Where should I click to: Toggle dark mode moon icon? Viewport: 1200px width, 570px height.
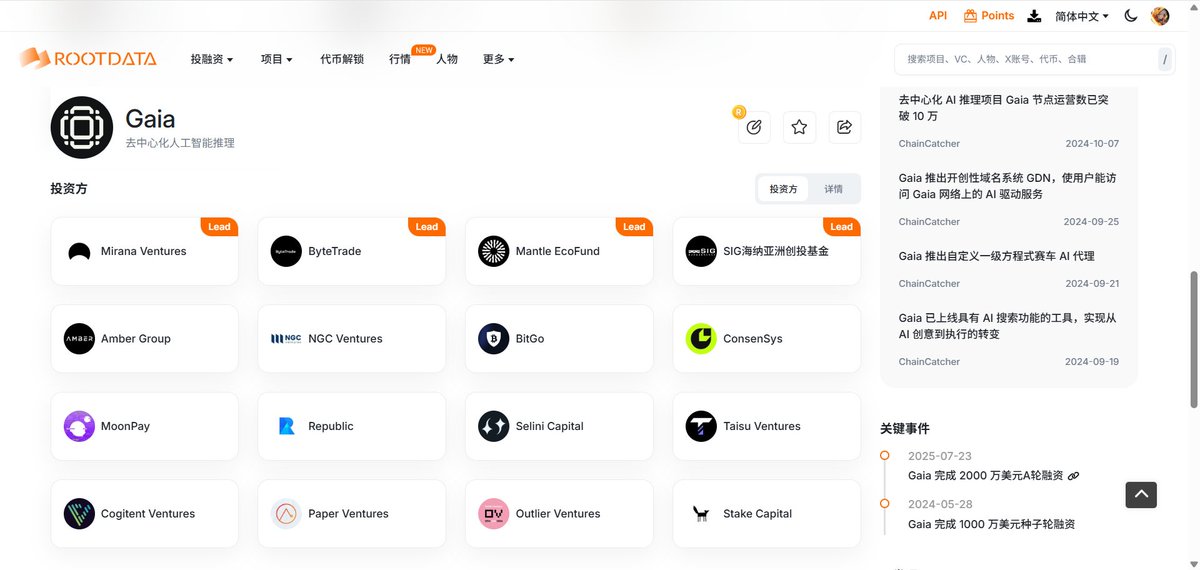[1131, 16]
